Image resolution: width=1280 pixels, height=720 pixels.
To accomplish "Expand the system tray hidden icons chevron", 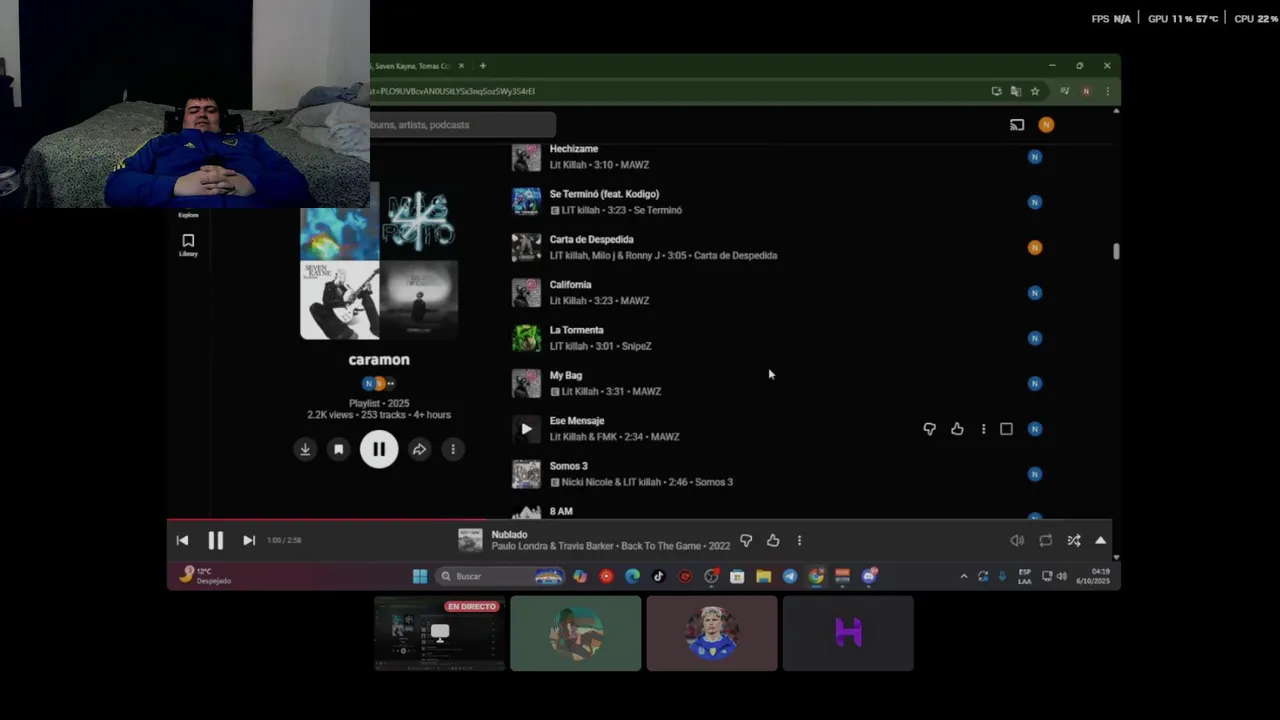I will click(x=964, y=576).
